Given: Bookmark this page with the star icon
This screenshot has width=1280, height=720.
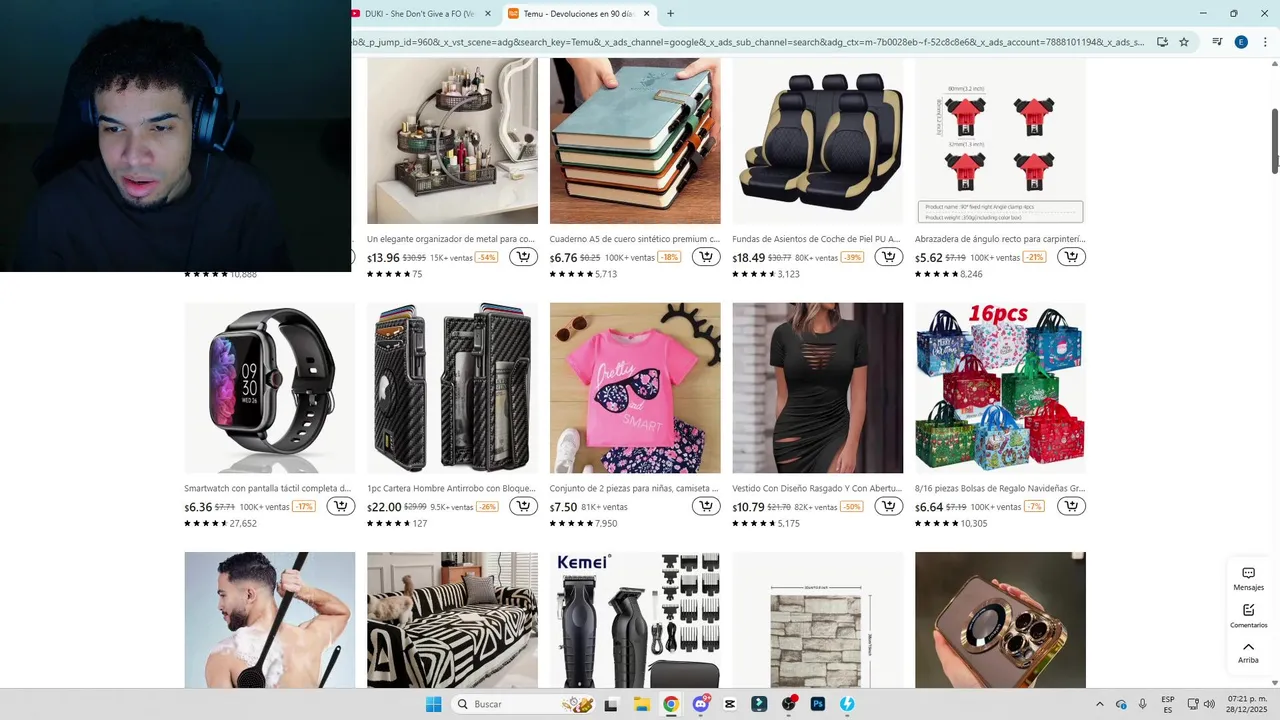Looking at the screenshot, I should (x=1184, y=42).
